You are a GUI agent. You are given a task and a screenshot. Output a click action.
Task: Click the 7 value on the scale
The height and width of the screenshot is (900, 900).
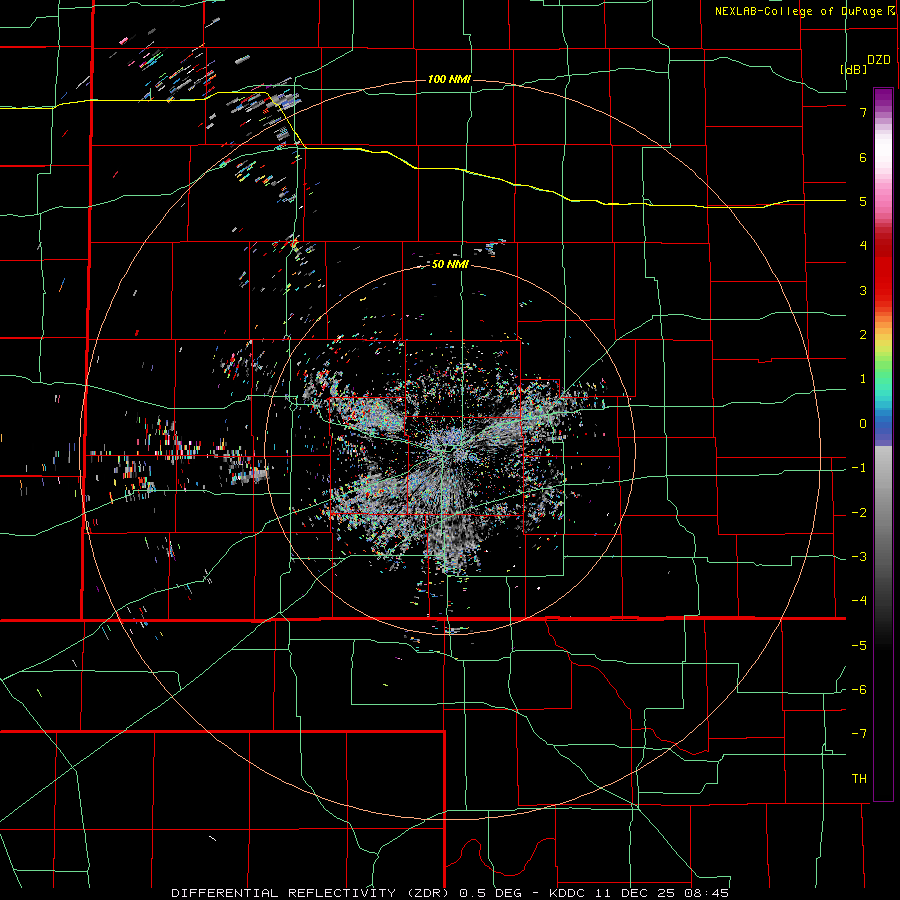[863, 112]
